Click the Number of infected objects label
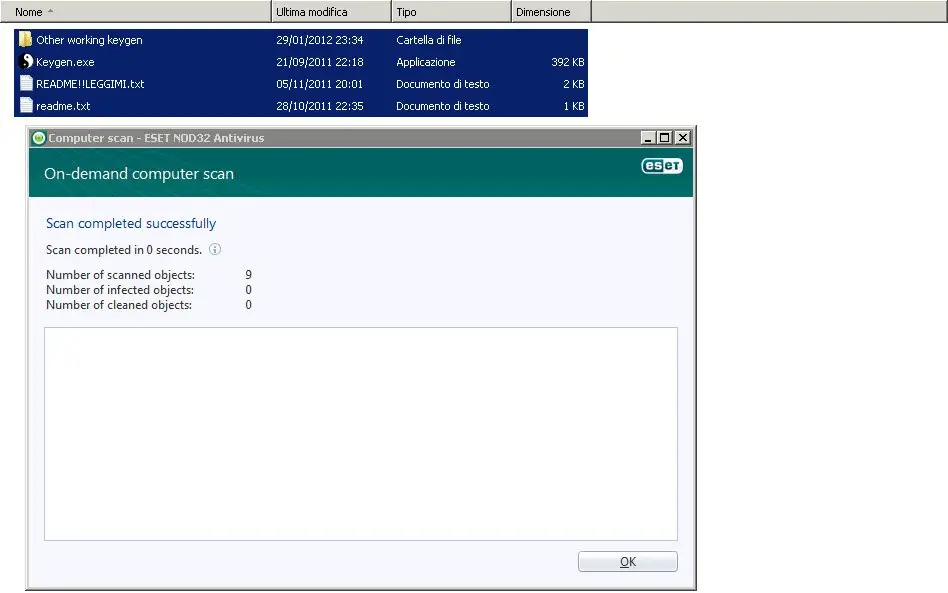The width and height of the screenshot is (948, 593). (x=120, y=290)
